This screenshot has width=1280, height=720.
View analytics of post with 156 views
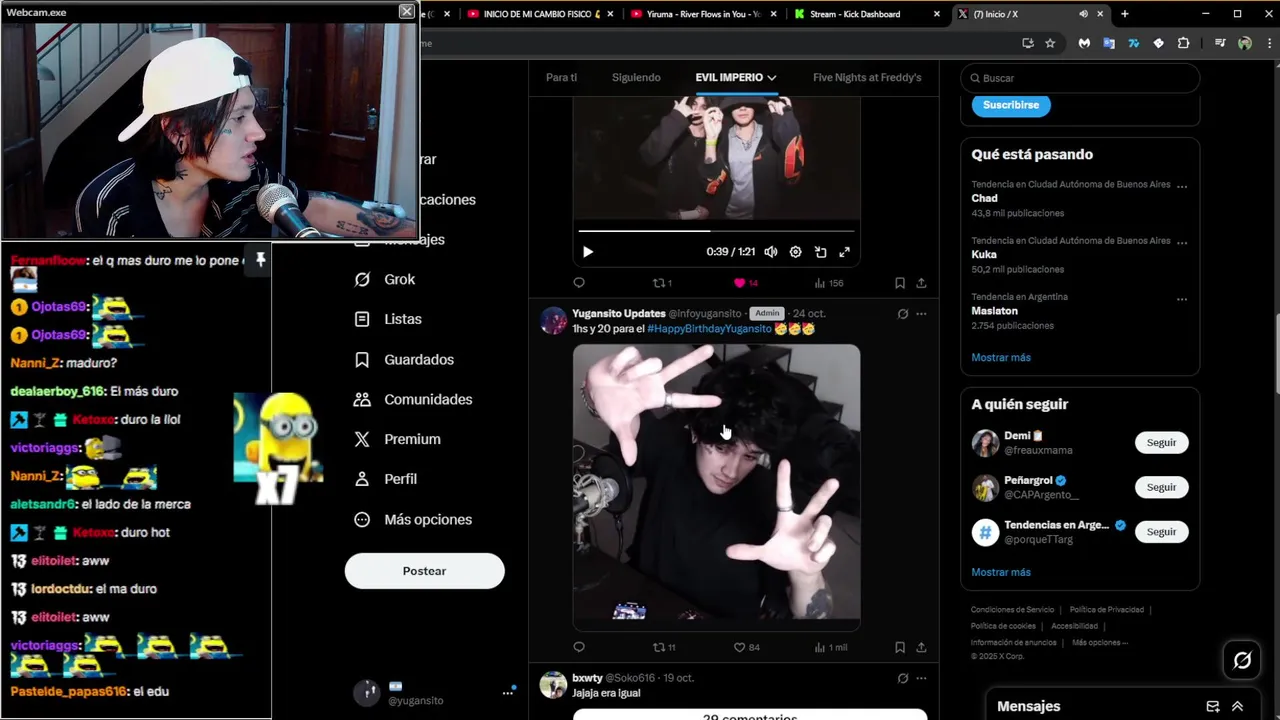[x=828, y=283]
